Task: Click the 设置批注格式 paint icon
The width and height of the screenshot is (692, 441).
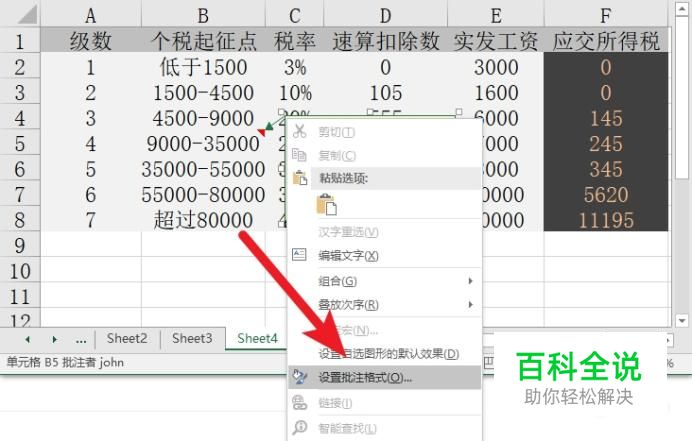Action: (x=300, y=377)
